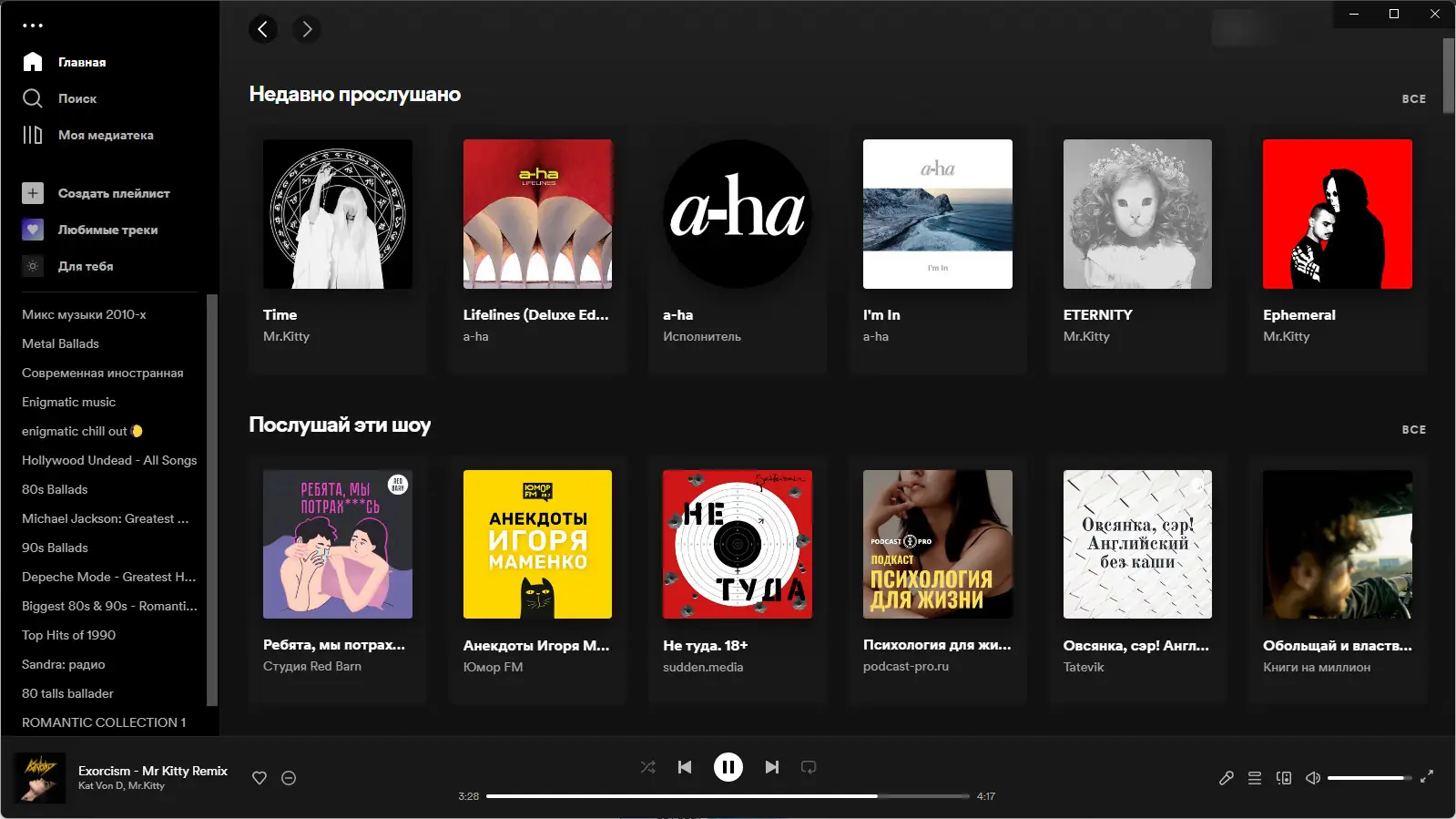Skip to the next track
1456x819 pixels.
click(x=772, y=767)
